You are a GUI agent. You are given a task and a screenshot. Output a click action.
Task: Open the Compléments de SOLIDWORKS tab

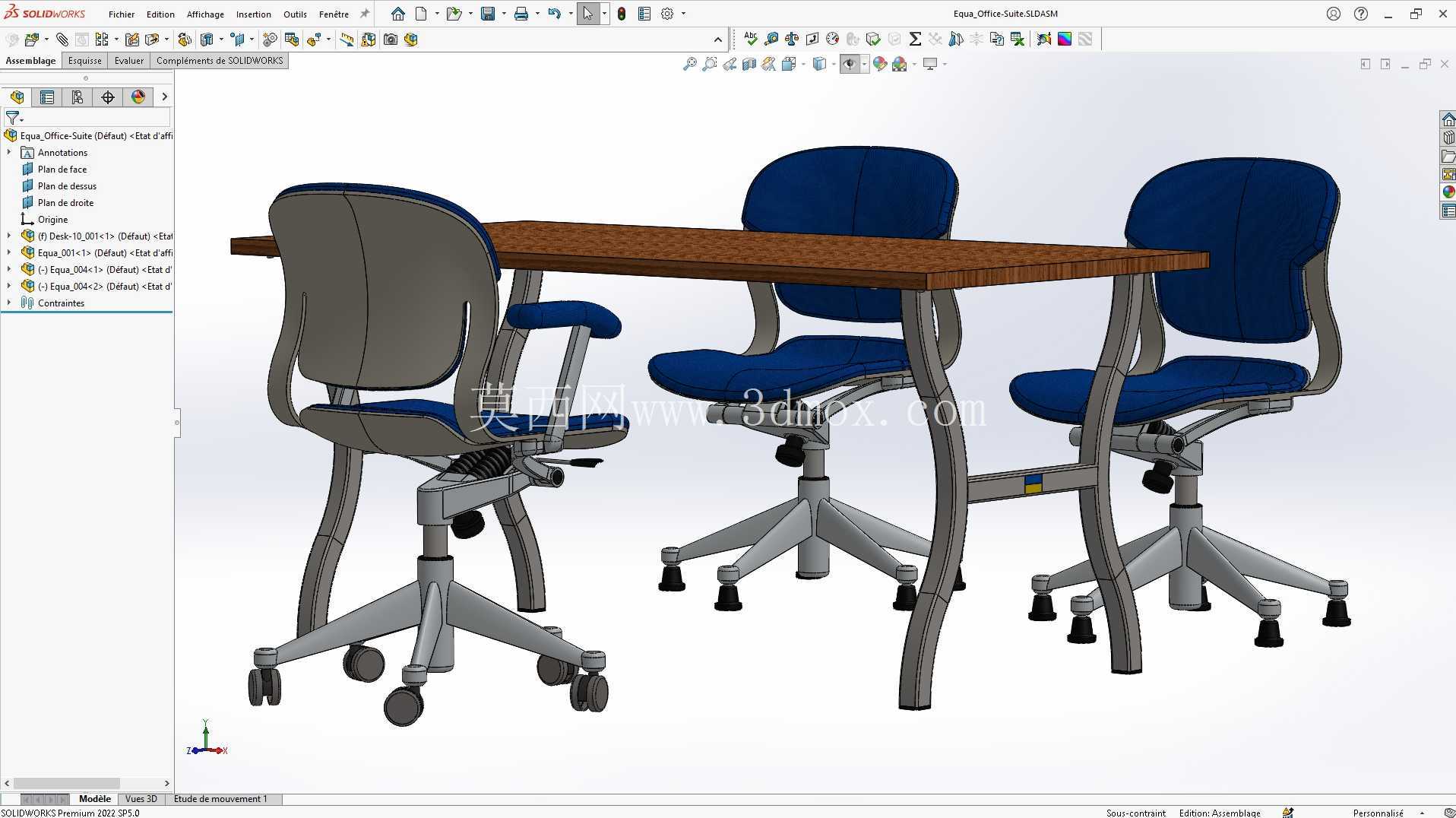[220, 61]
